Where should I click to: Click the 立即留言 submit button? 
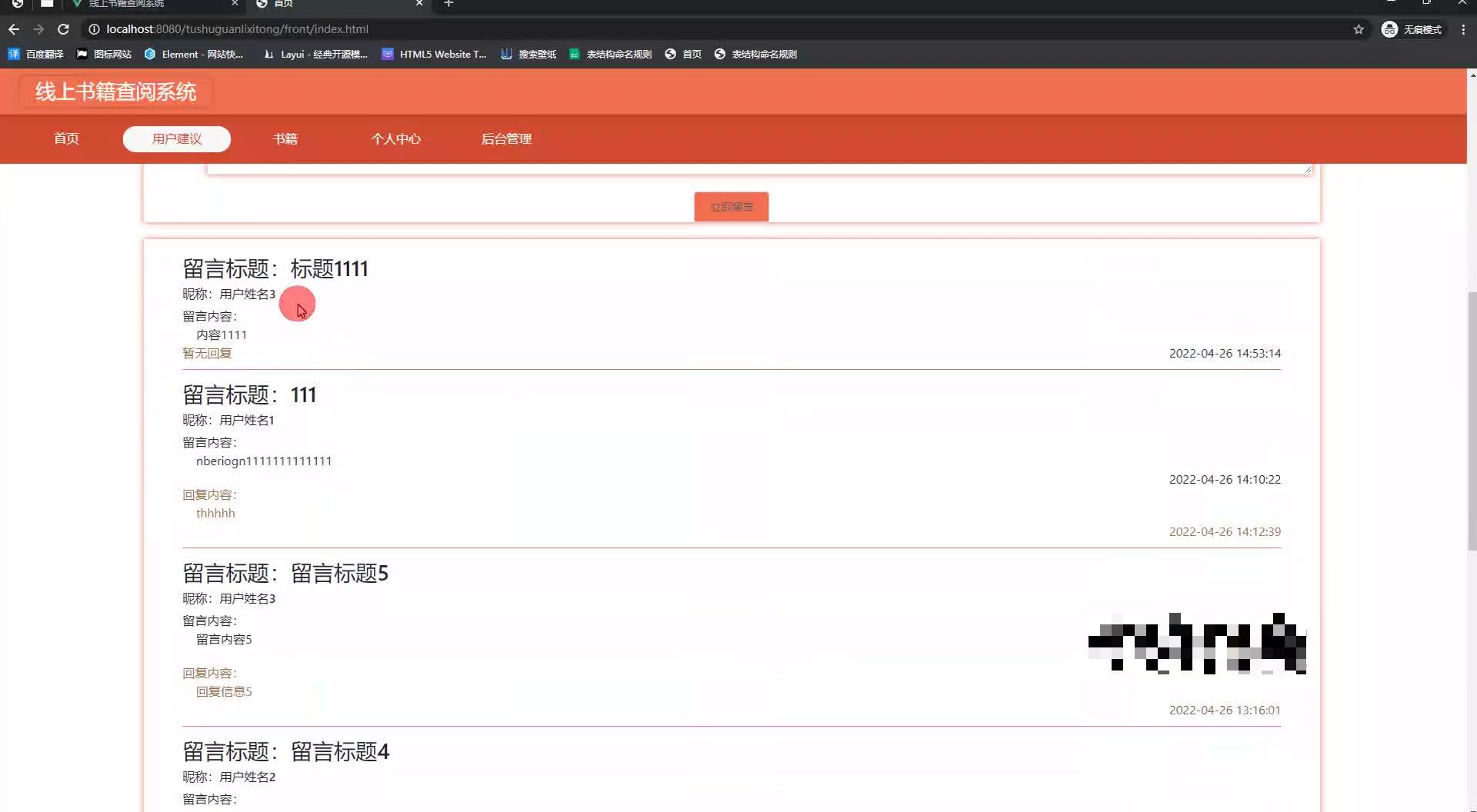coord(731,206)
